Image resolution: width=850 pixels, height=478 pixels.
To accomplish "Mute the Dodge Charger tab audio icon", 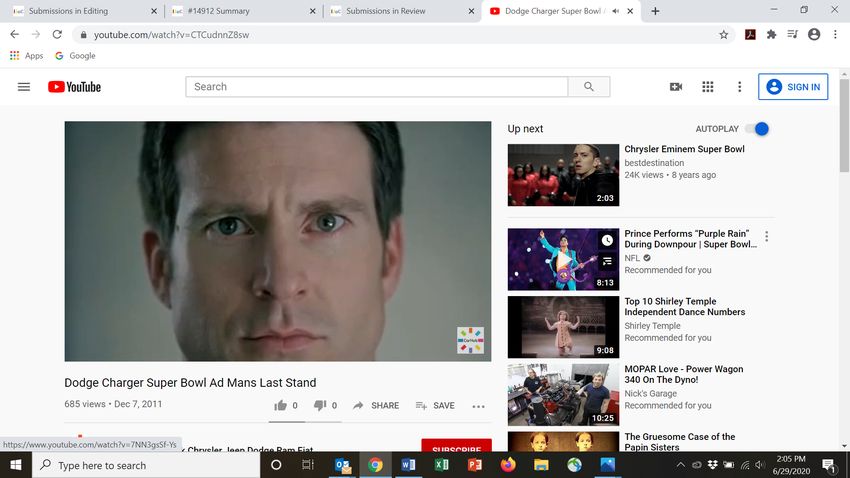I will pos(615,11).
